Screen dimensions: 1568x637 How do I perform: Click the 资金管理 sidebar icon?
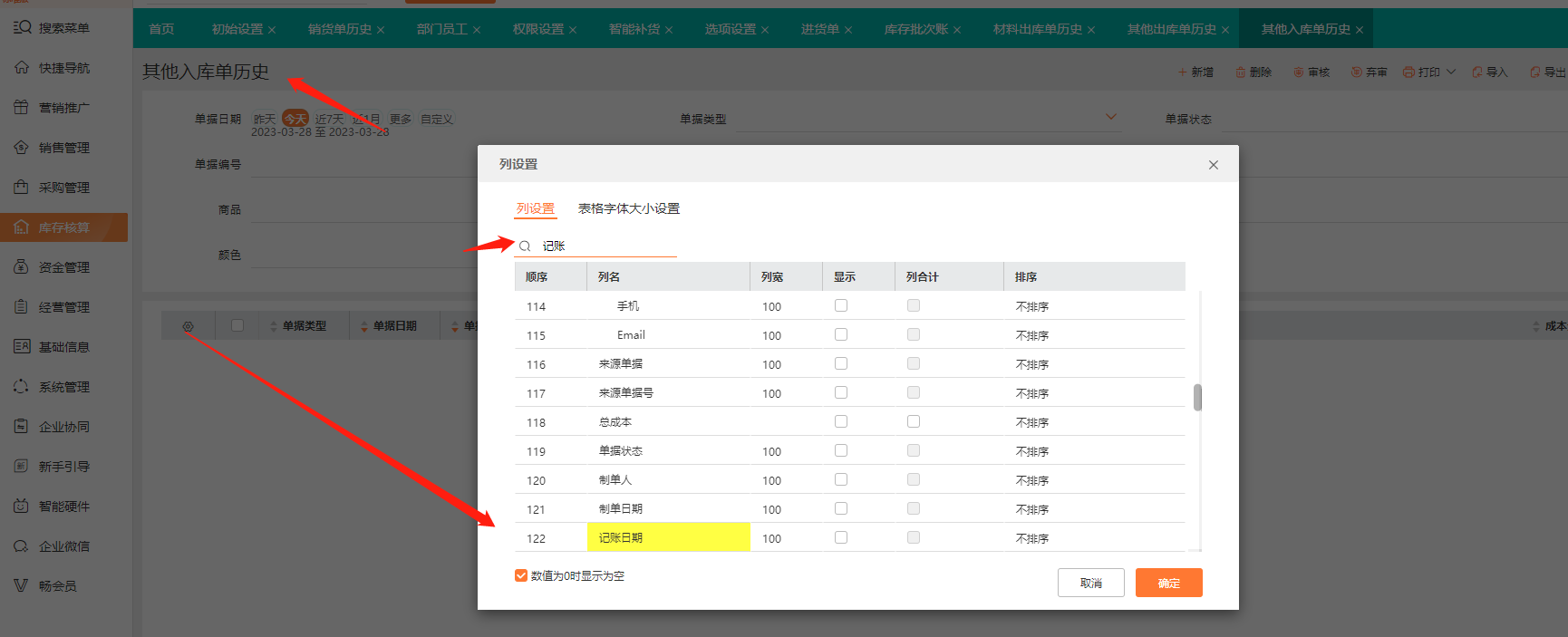pyautogui.click(x=22, y=267)
